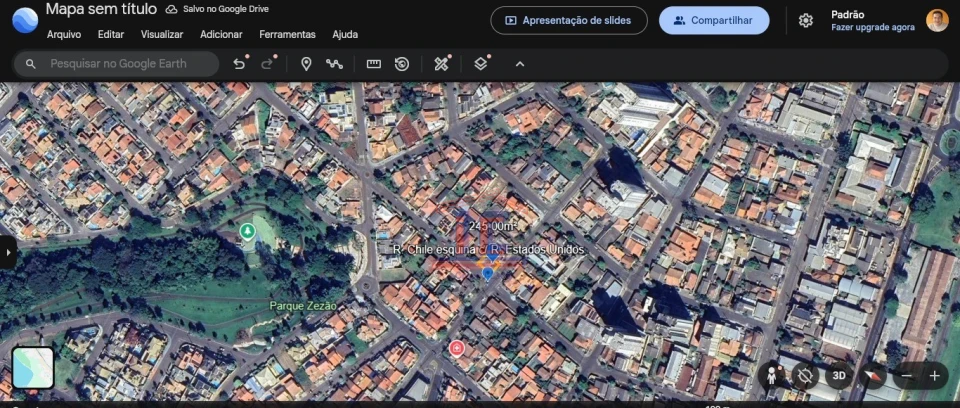Image resolution: width=960 pixels, height=408 pixels.
Task: Zoom in with the plus button
Action: 934,376
